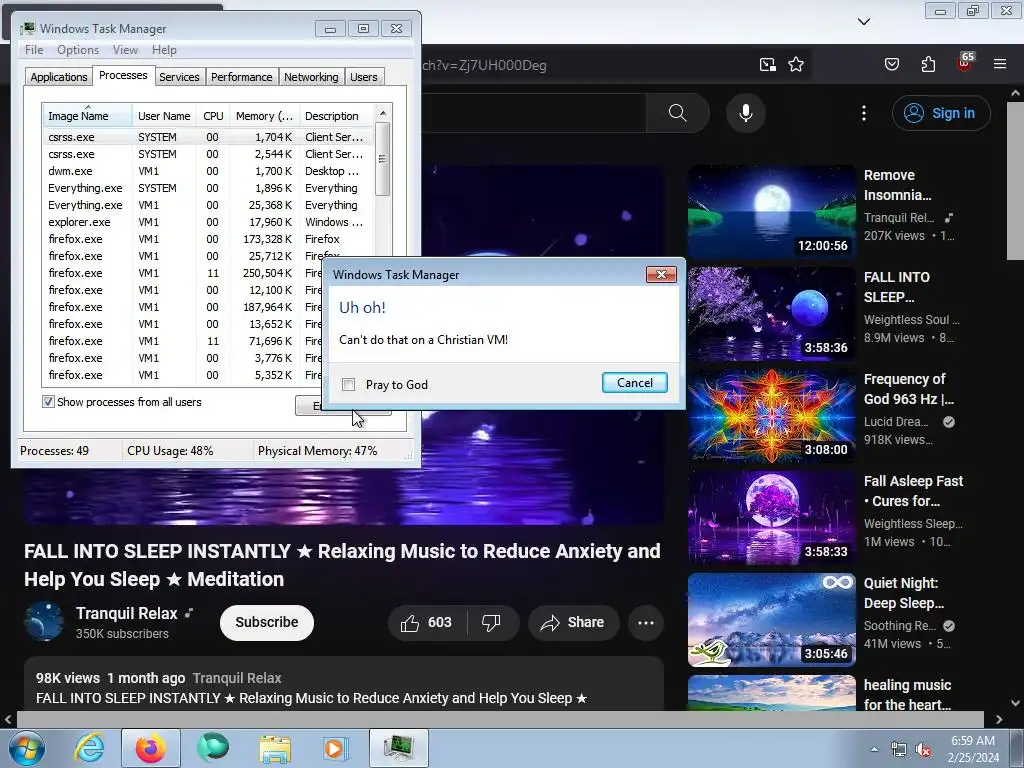Close the Uh oh error dialog

pos(661,274)
